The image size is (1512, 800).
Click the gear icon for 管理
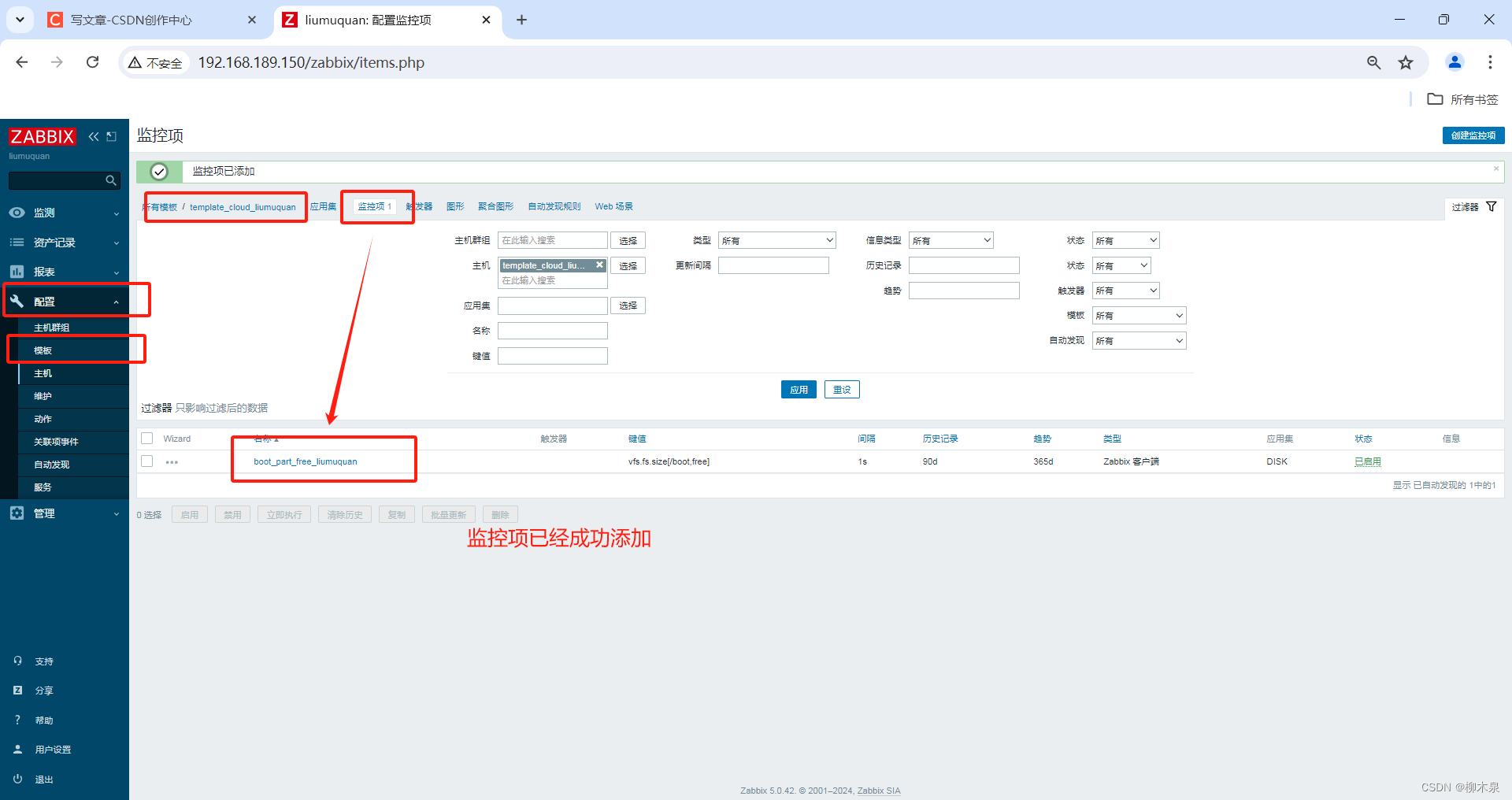[17, 513]
